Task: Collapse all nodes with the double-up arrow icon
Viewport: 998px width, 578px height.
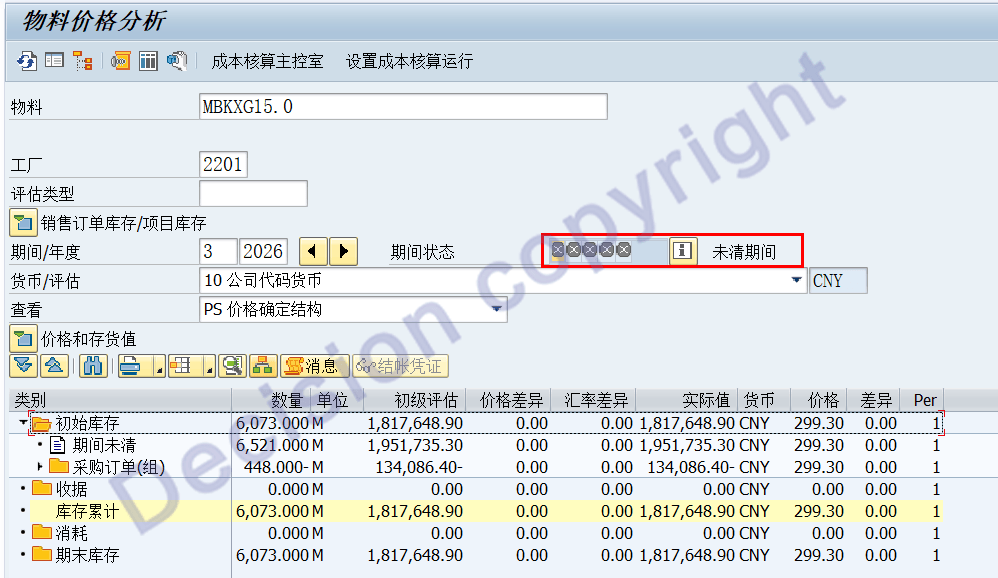Action: 54,366
